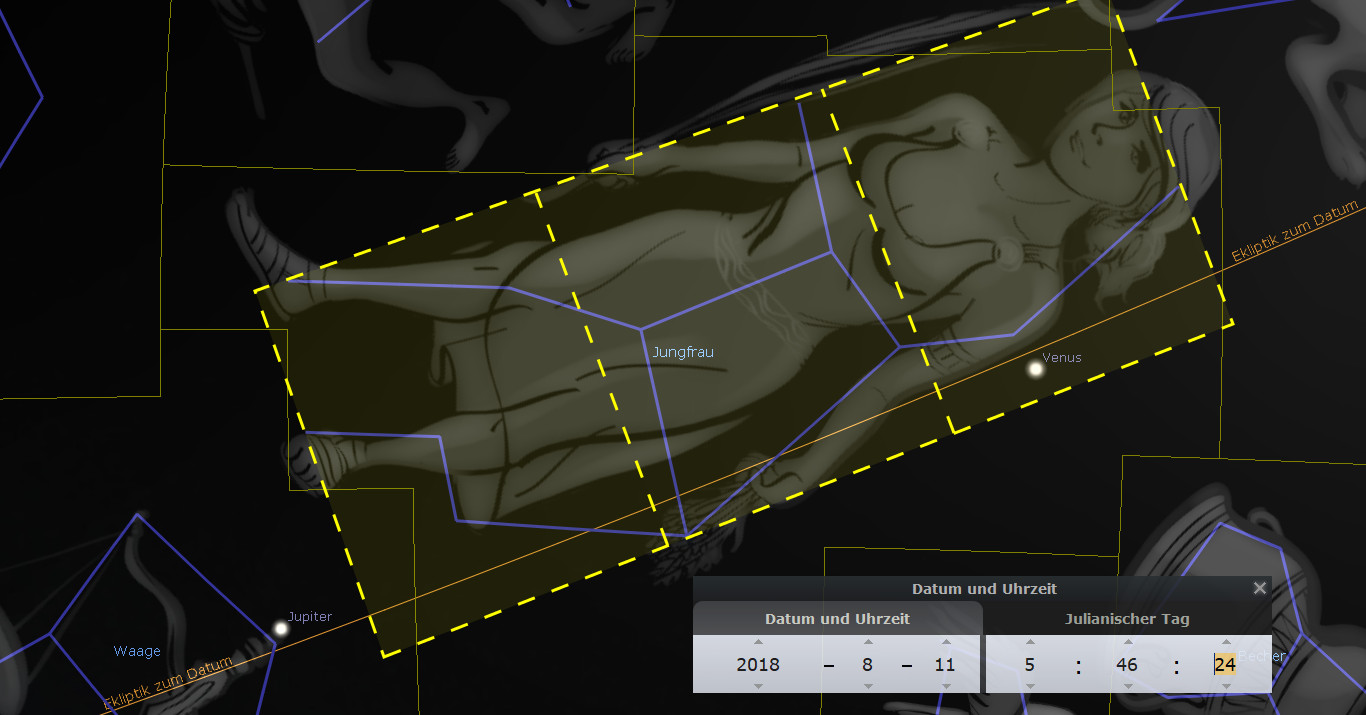Increase the seconds value 24

click(x=1226, y=642)
